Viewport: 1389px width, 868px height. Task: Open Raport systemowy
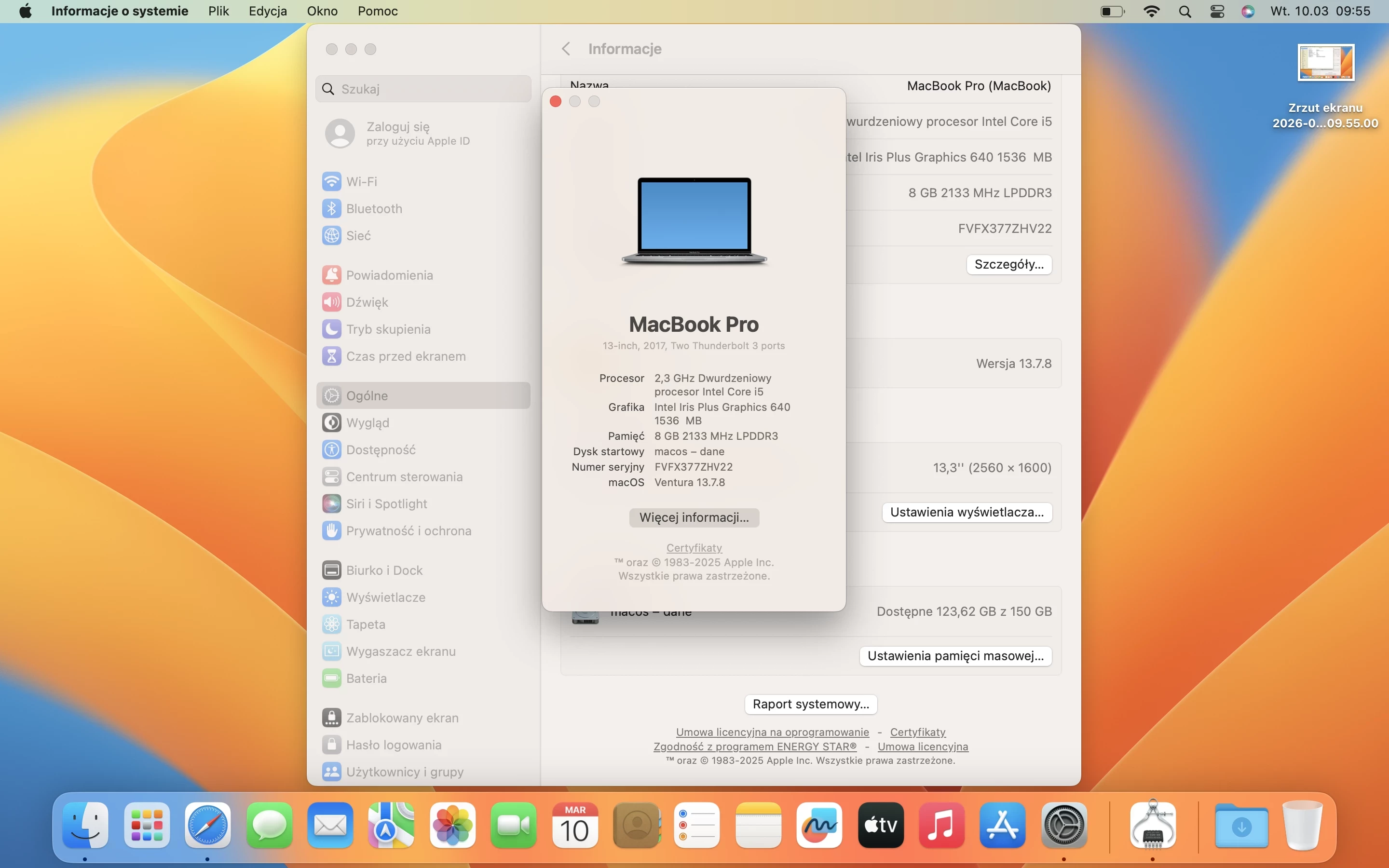point(810,704)
